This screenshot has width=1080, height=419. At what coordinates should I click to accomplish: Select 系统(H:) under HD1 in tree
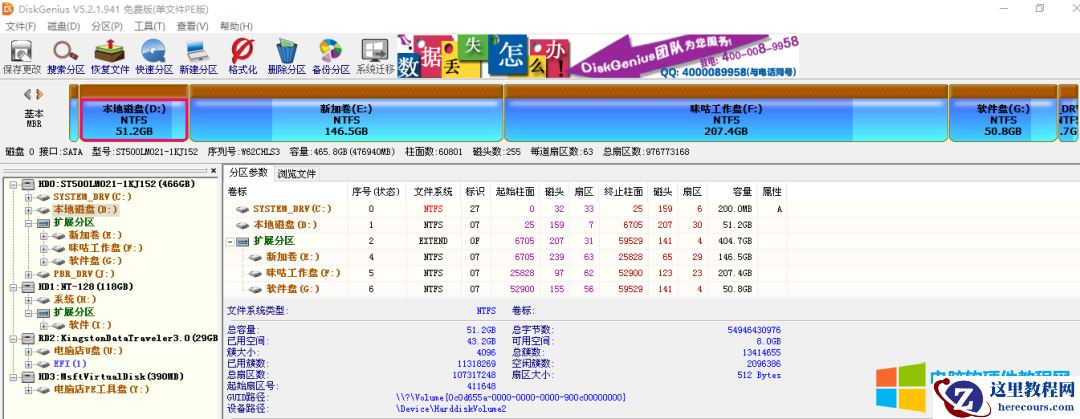(x=75, y=300)
